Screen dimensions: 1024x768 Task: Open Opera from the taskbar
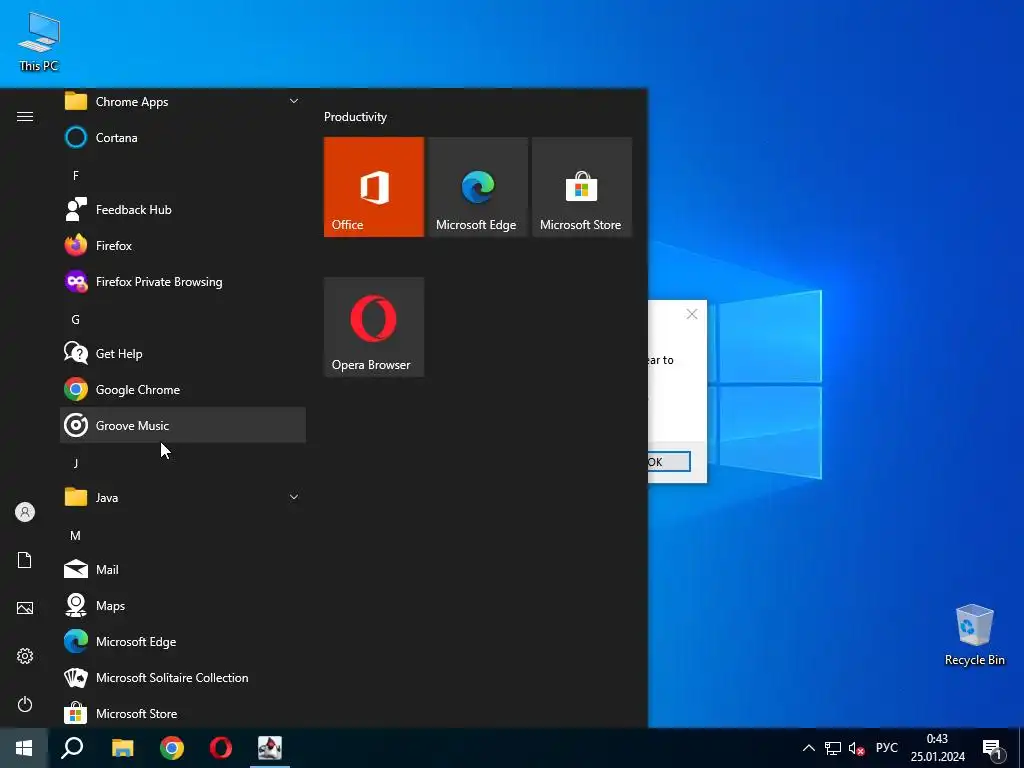[221, 748]
